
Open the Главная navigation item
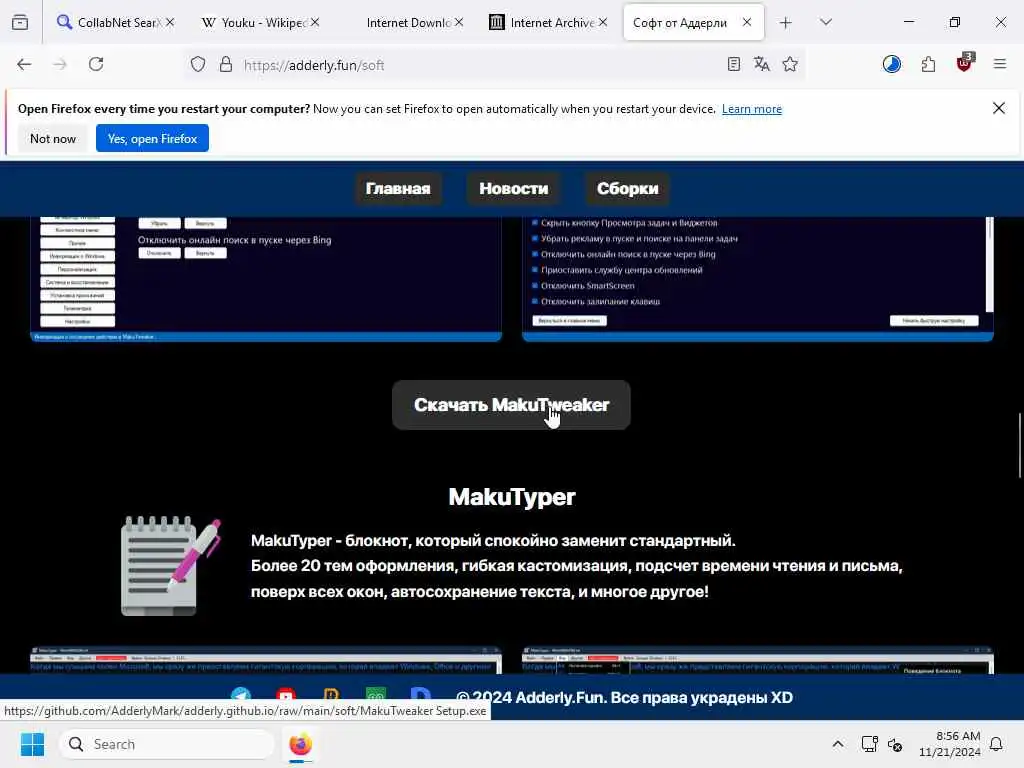click(x=398, y=189)
